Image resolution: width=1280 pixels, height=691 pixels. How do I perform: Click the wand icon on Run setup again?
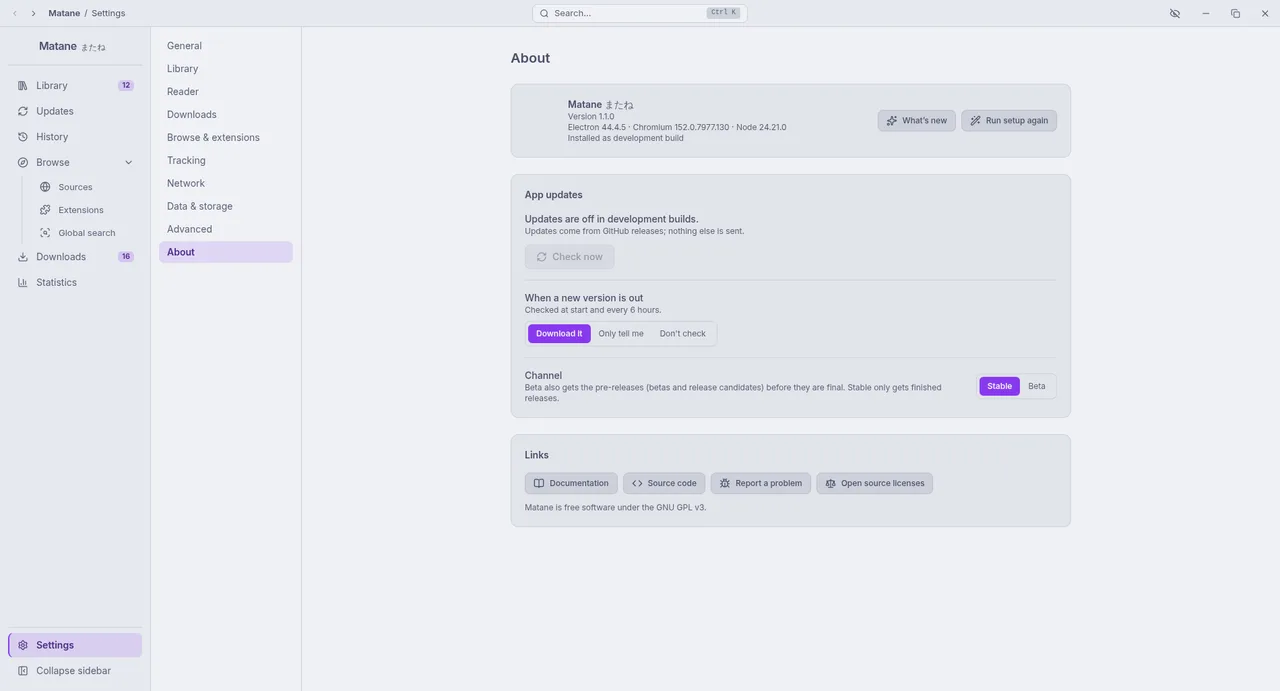pos(975,120)
